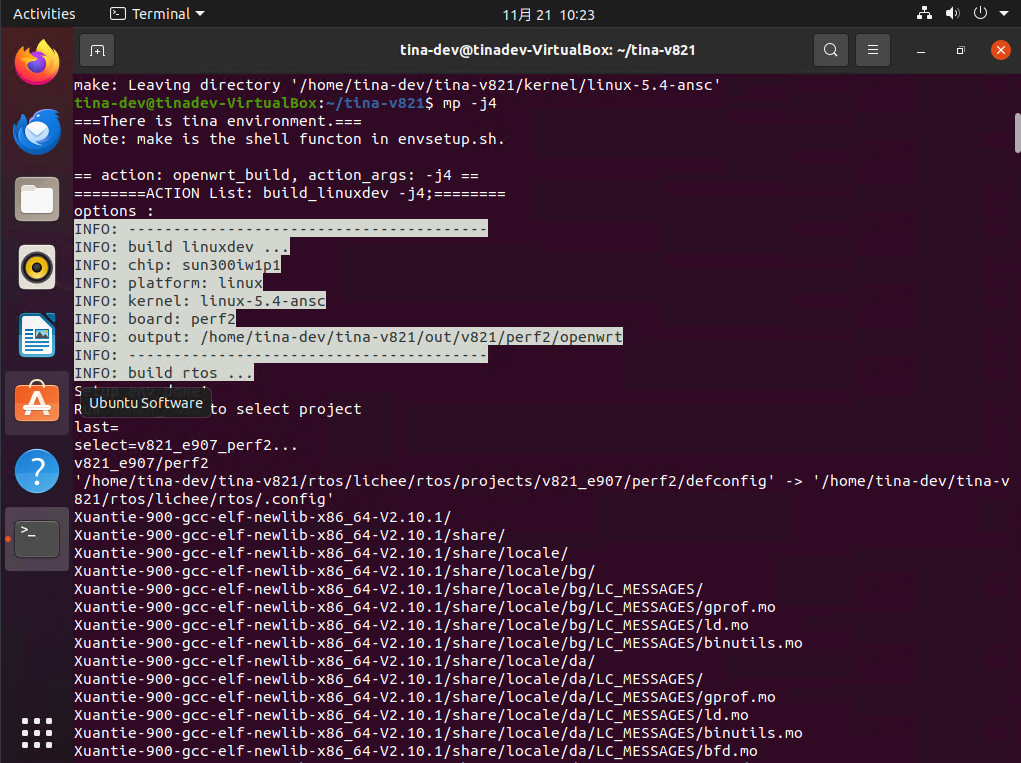Launch Firefox from the dock

[x=37, y=63]
